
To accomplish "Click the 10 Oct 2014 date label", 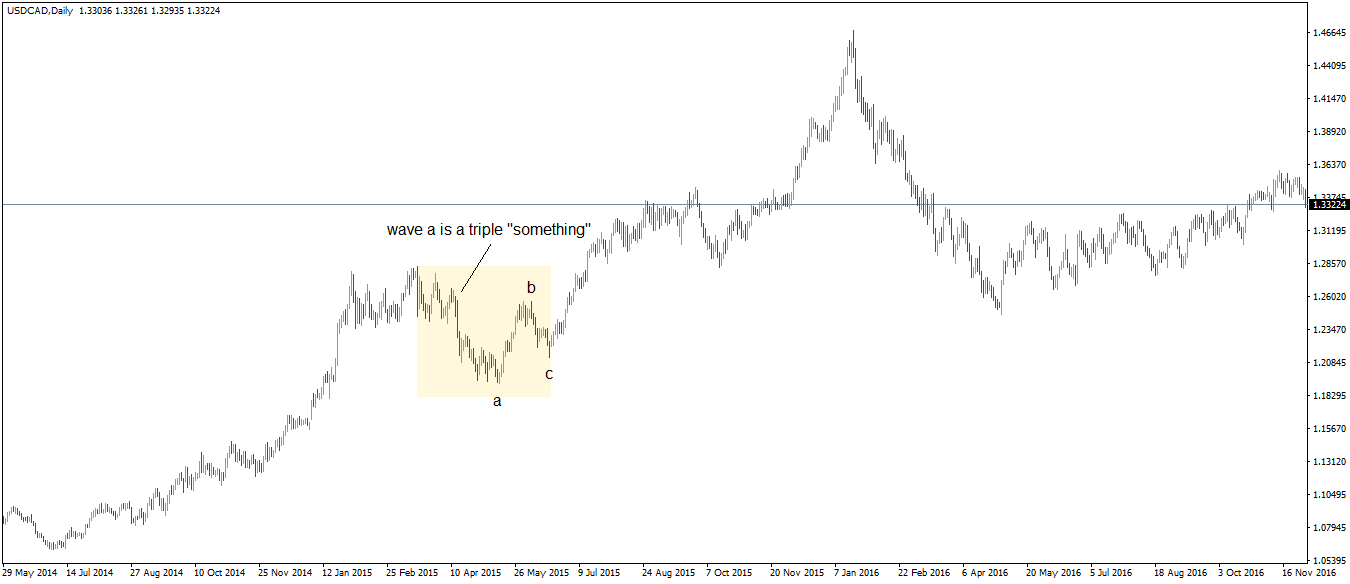I will tap(220, 574).
